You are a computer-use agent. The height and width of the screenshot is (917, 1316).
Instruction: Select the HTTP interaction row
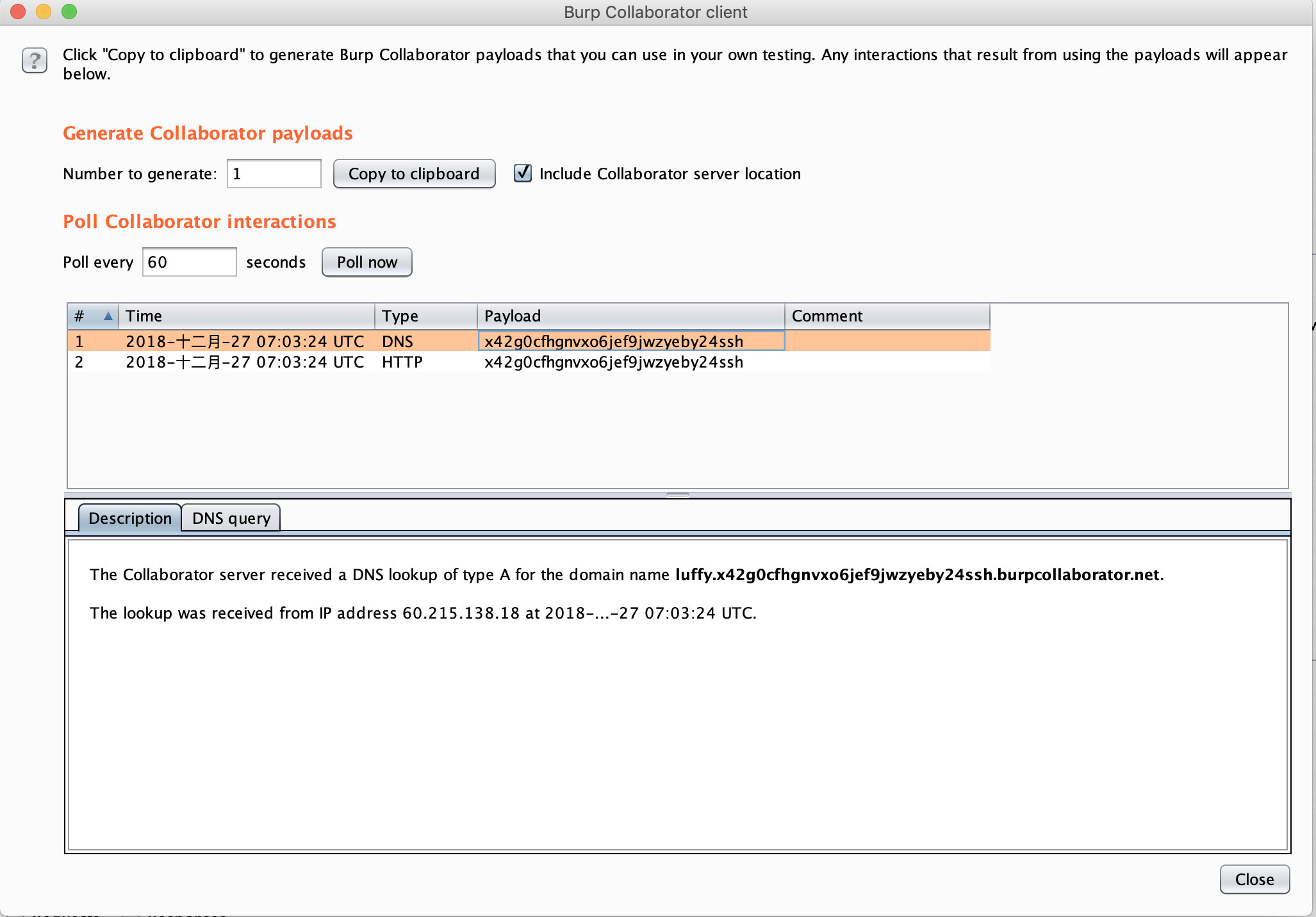pos(529,362)
